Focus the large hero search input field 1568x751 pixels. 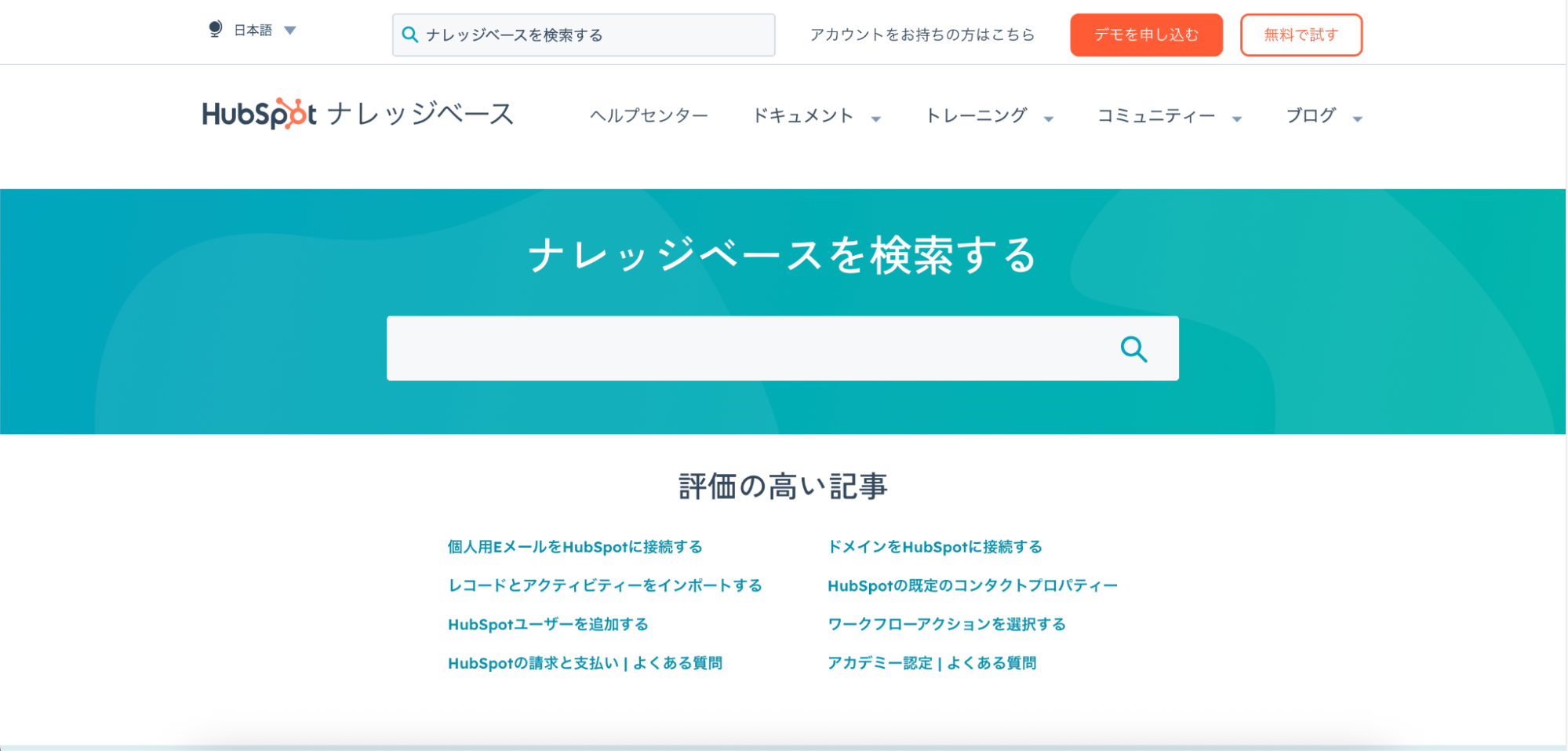(782, 348)
